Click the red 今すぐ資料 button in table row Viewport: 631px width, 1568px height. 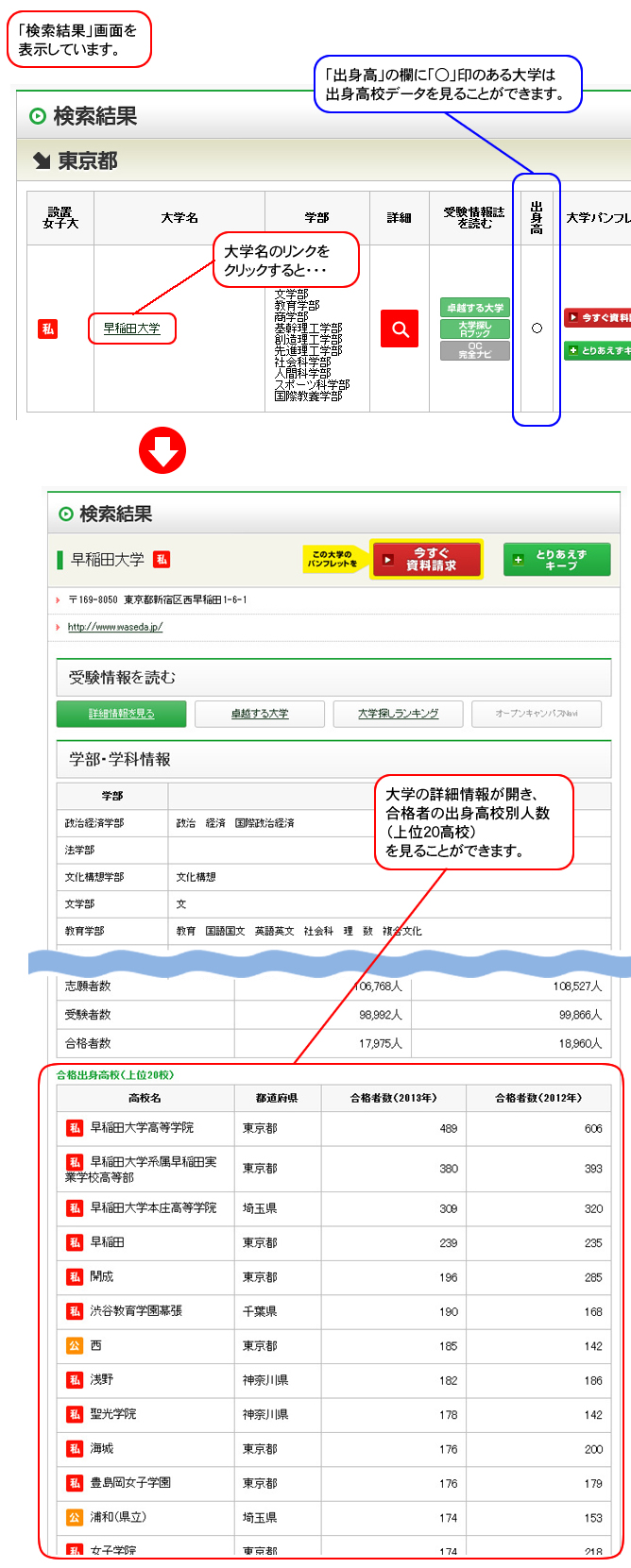(597, 317)
